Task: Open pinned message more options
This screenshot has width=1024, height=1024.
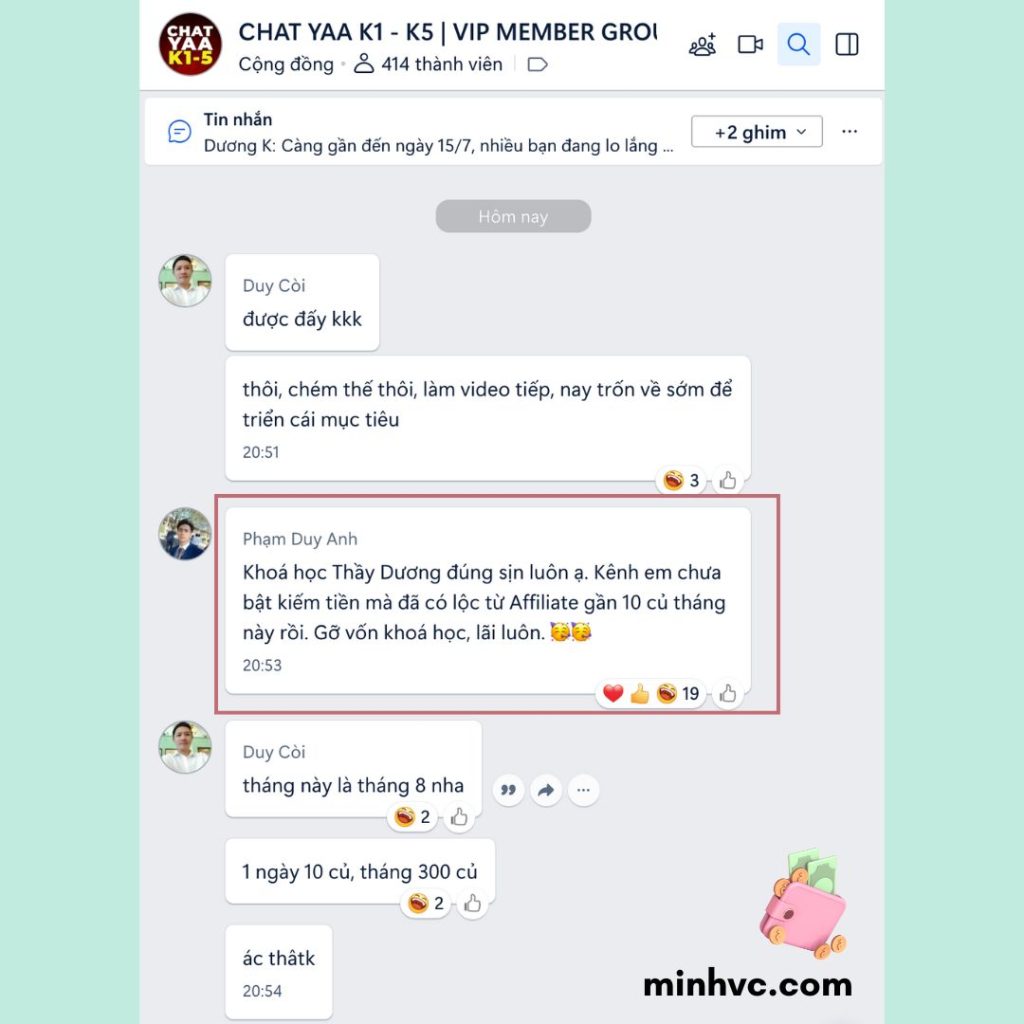Action: click(x=849, y=132)
